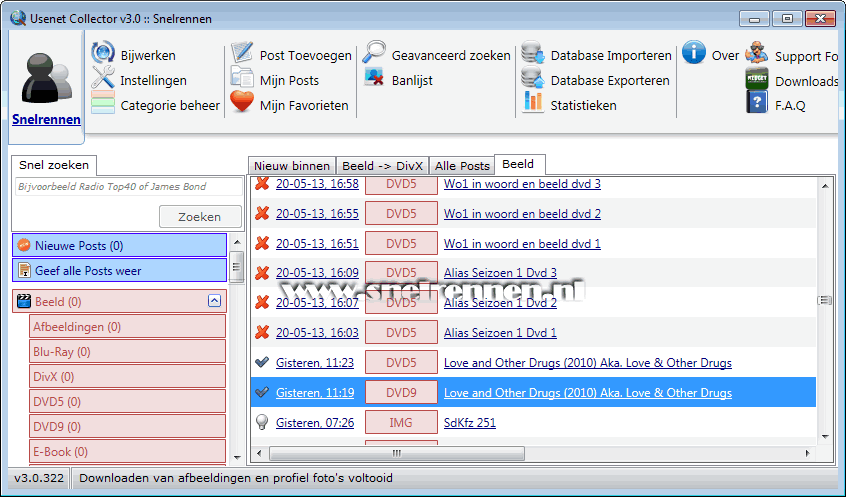
Task: Open the Beeld -> DivX tab
Action: pyautogui.click(x=382, y=166)
